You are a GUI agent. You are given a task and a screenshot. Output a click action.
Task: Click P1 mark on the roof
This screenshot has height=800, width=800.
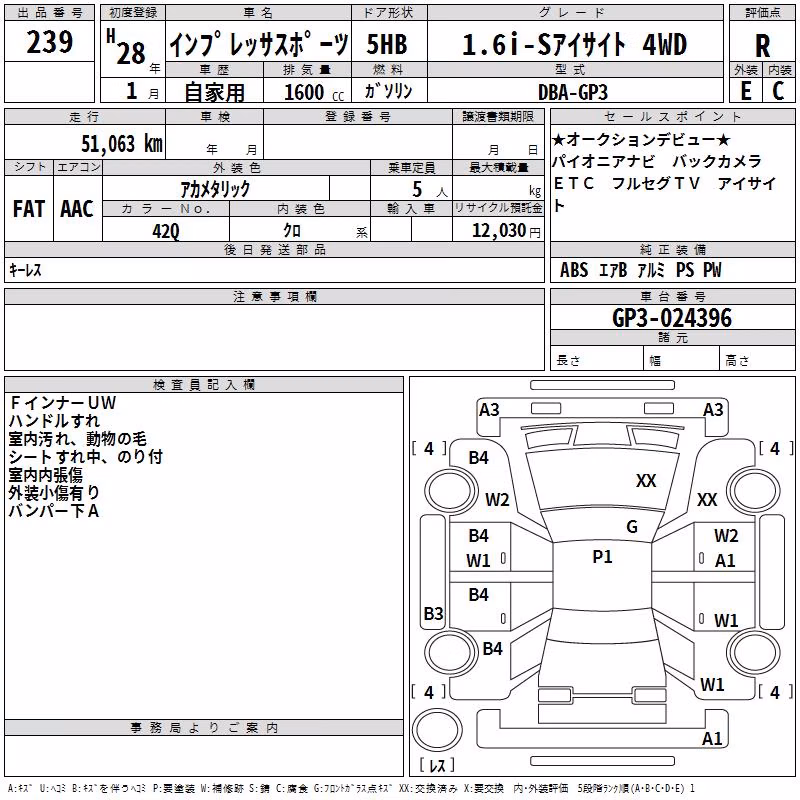coord(602,557)
